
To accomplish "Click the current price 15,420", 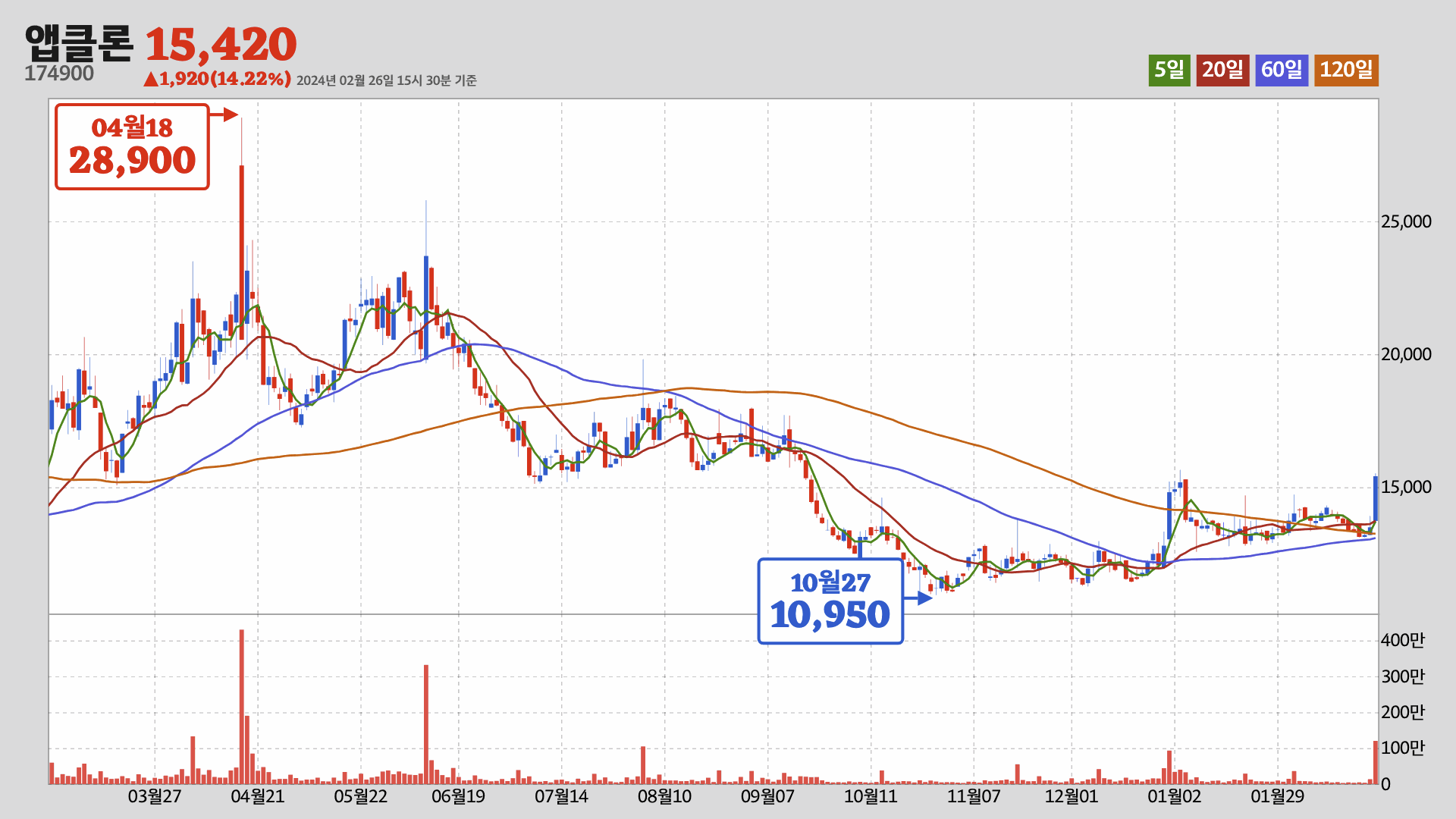I will click(221, 44).
